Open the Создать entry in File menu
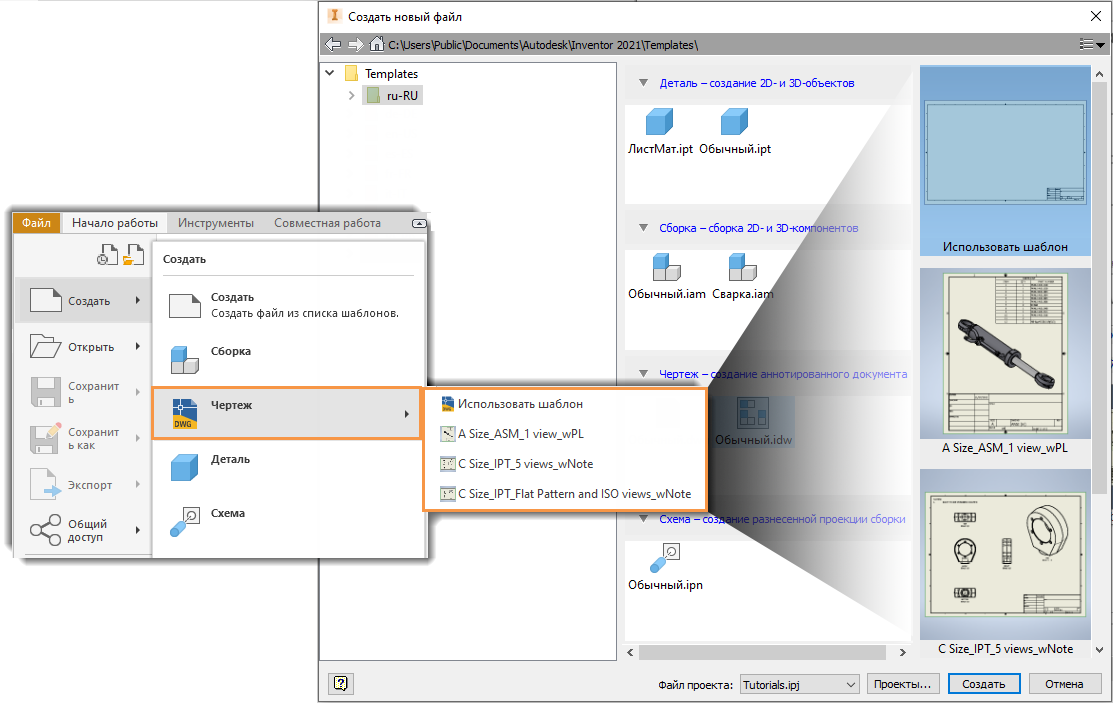1113x703 pixels. (84, 300)
